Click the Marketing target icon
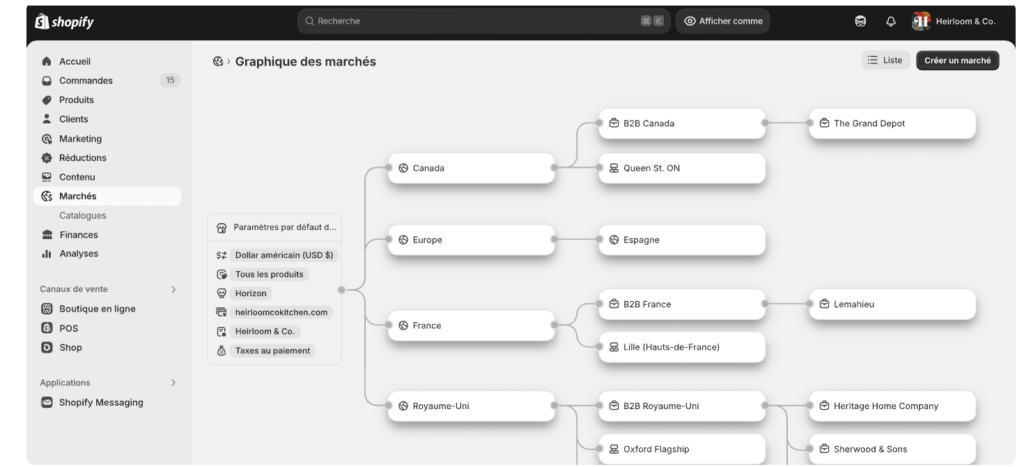The image size is (1024, 467). tap(46, 138)
